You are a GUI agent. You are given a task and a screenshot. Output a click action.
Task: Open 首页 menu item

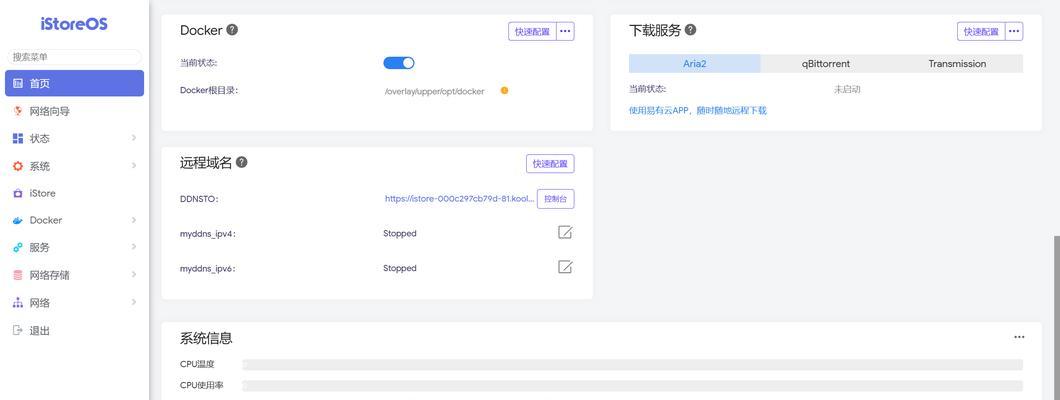point(74,83)
